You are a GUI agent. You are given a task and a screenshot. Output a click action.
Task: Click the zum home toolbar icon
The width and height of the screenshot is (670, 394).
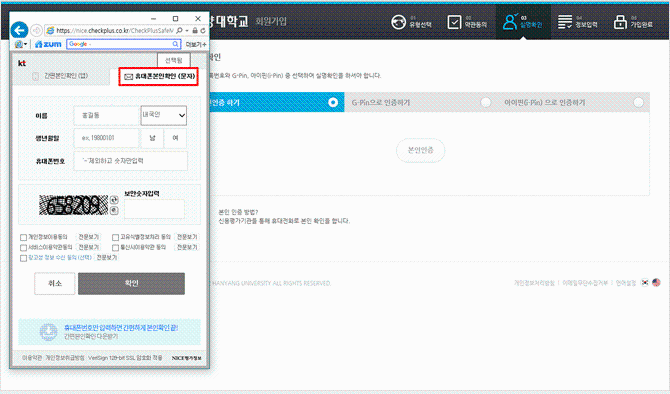(x=48, y=44)
